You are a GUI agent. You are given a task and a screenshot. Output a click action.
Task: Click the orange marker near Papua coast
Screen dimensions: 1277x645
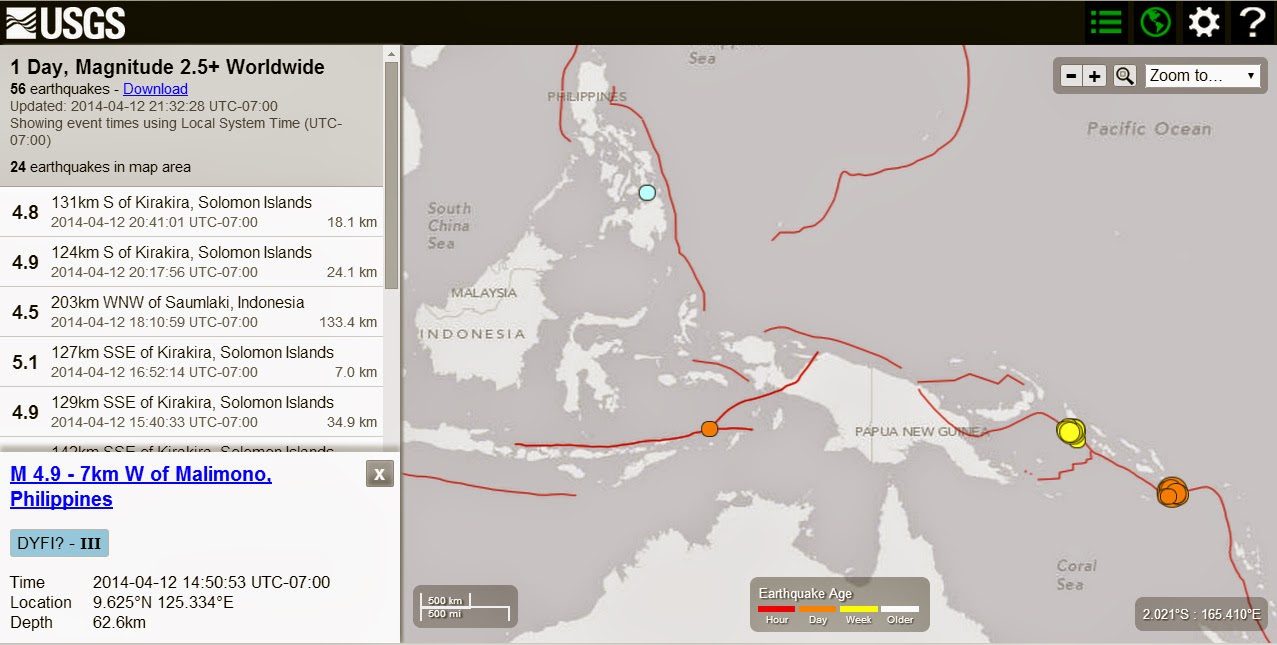pyautogui.click(x=709, y=427)
